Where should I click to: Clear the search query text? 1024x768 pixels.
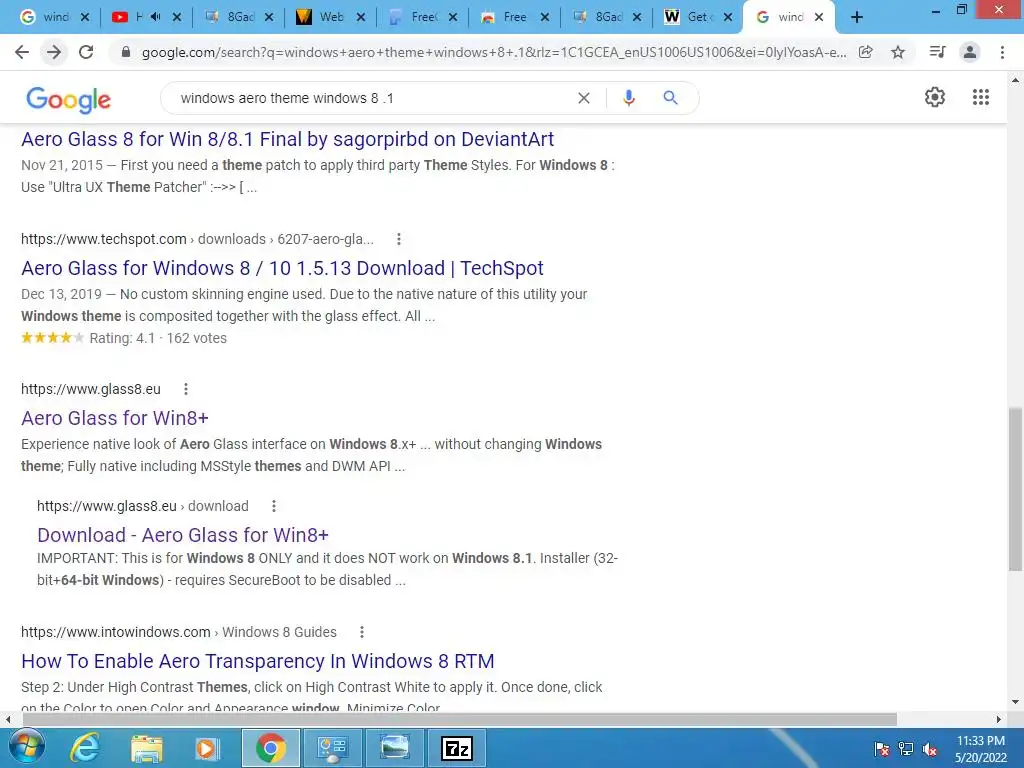click(584, 98)
